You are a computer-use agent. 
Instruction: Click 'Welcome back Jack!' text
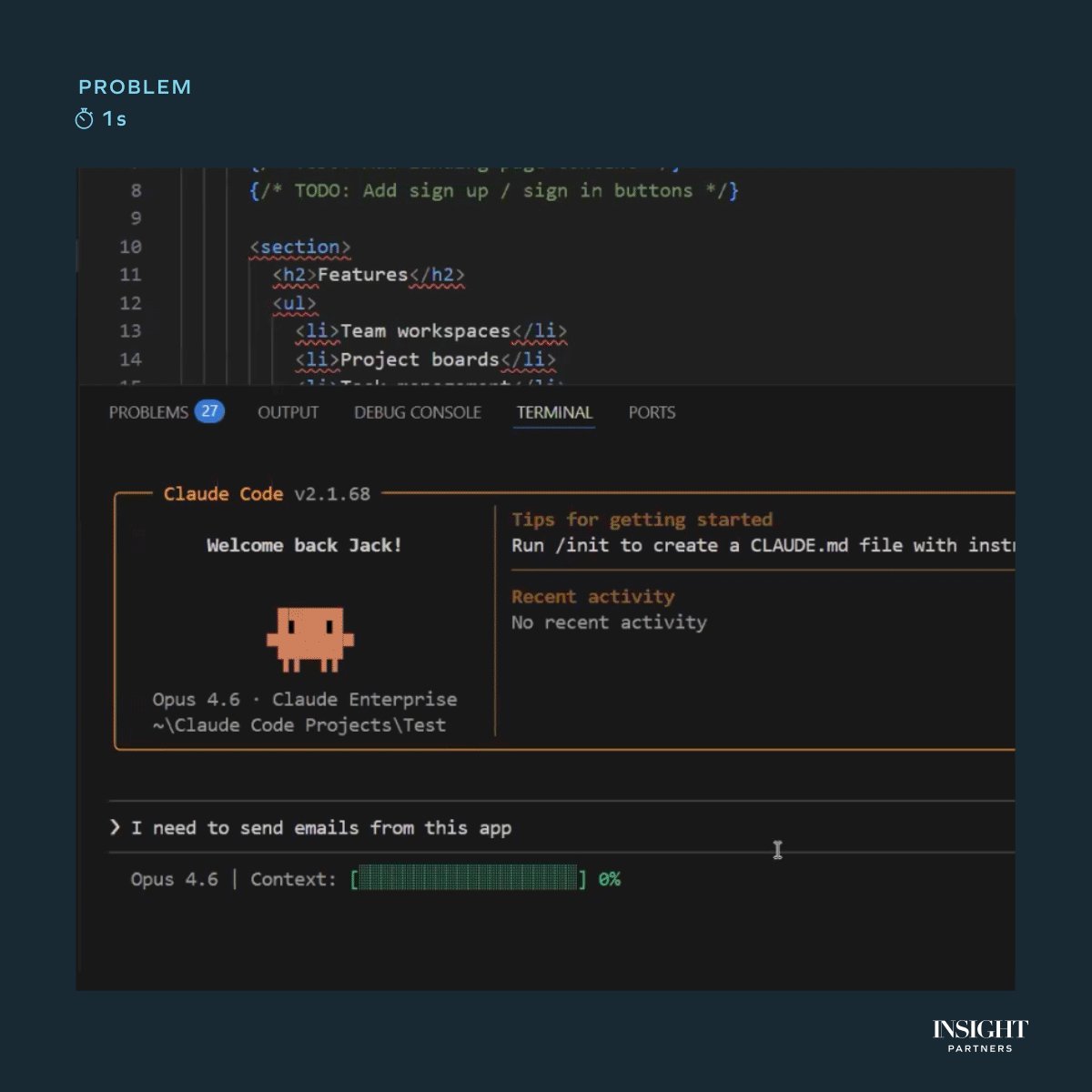[304, 545]
